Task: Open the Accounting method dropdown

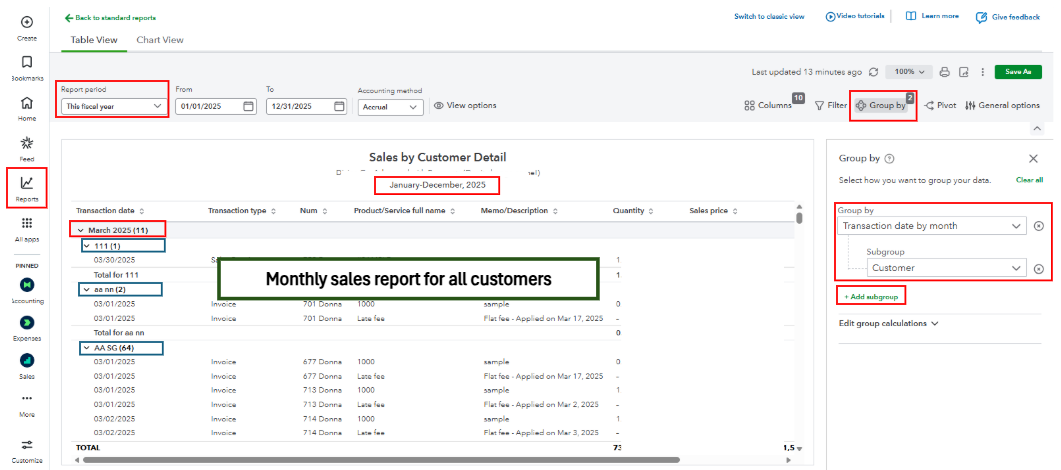Action: [x=390, y=106]
